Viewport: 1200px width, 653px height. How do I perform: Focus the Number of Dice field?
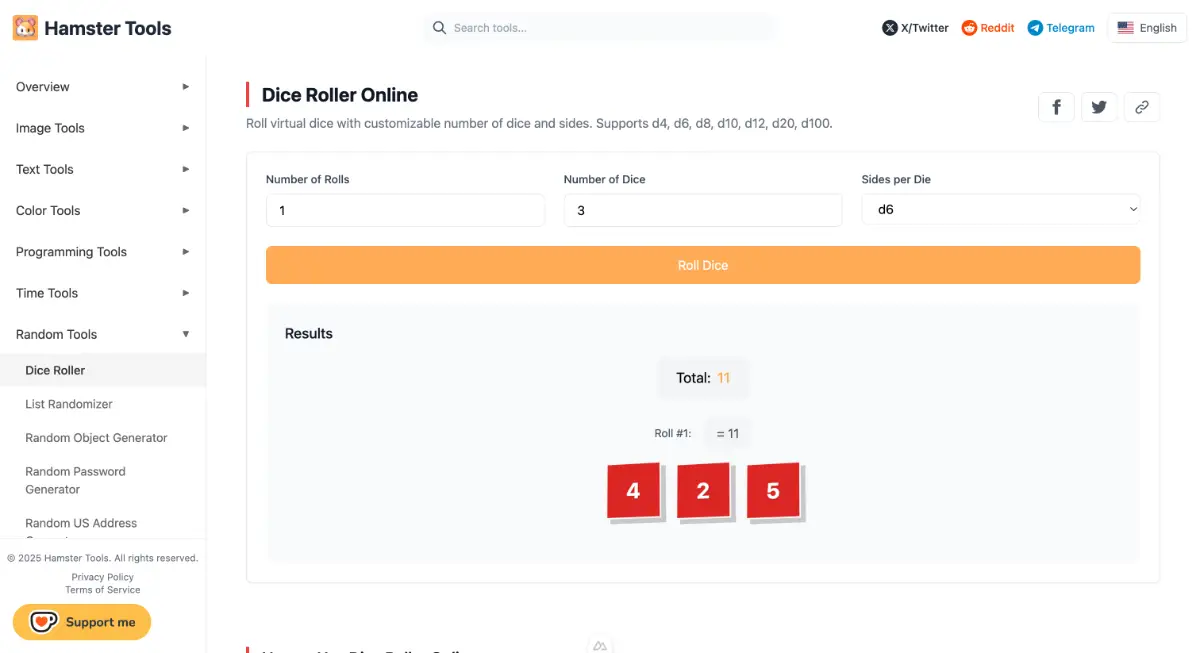[x=702, y=210]
